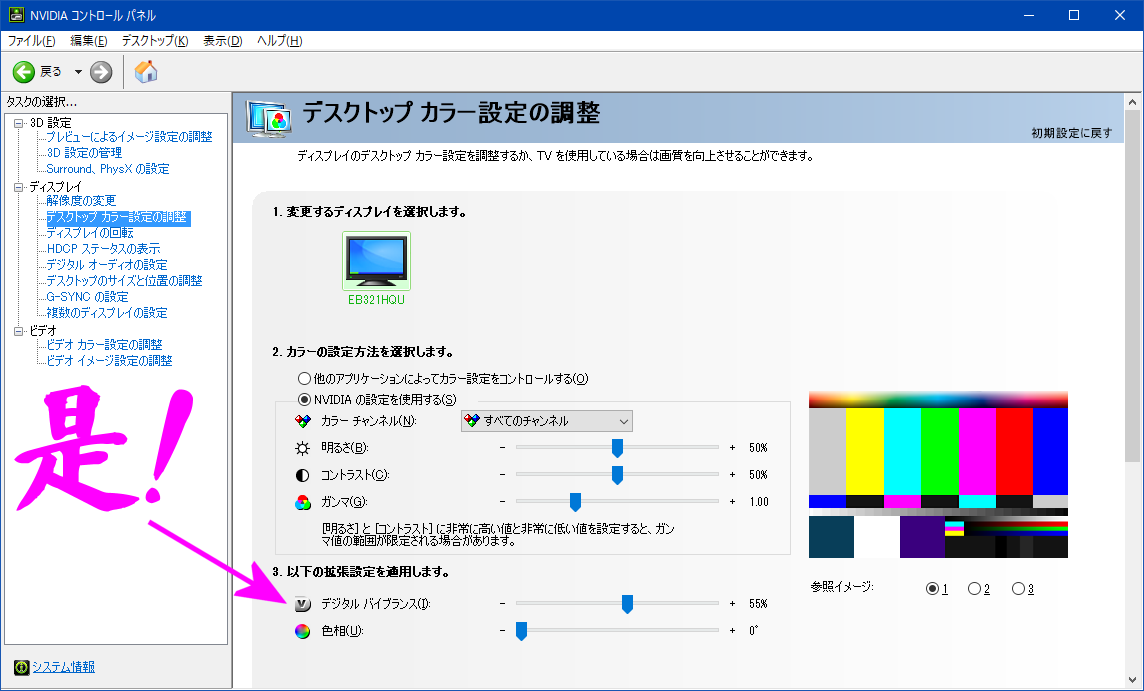This screenshot has height=691, width=1144.
Task: Click the color channel RGB icon
Action: [x=302, y=421]
